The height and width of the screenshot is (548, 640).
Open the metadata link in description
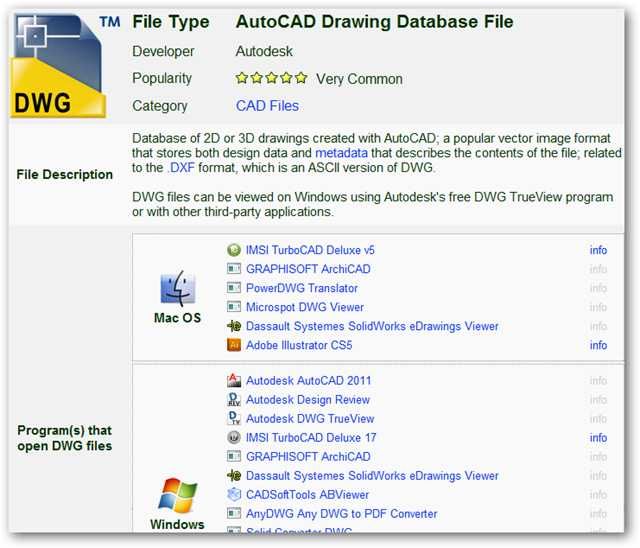pos(341,153)
